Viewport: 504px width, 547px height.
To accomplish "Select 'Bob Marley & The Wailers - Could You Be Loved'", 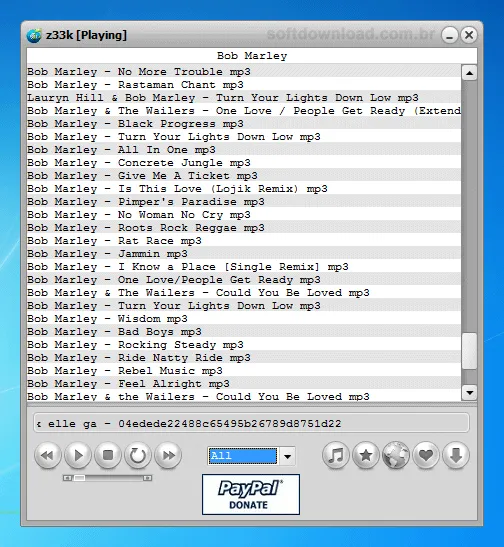I will 244,293.
